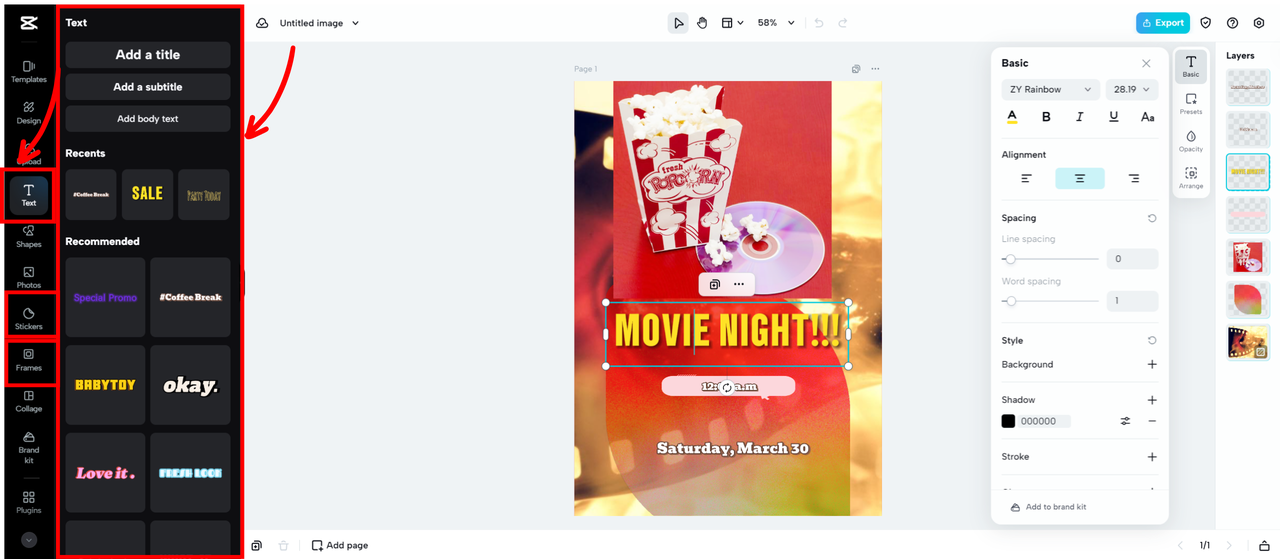The width and height of the screenshot is (1280, 559).
Task: Align text to the right
Action: [1133, 179]
